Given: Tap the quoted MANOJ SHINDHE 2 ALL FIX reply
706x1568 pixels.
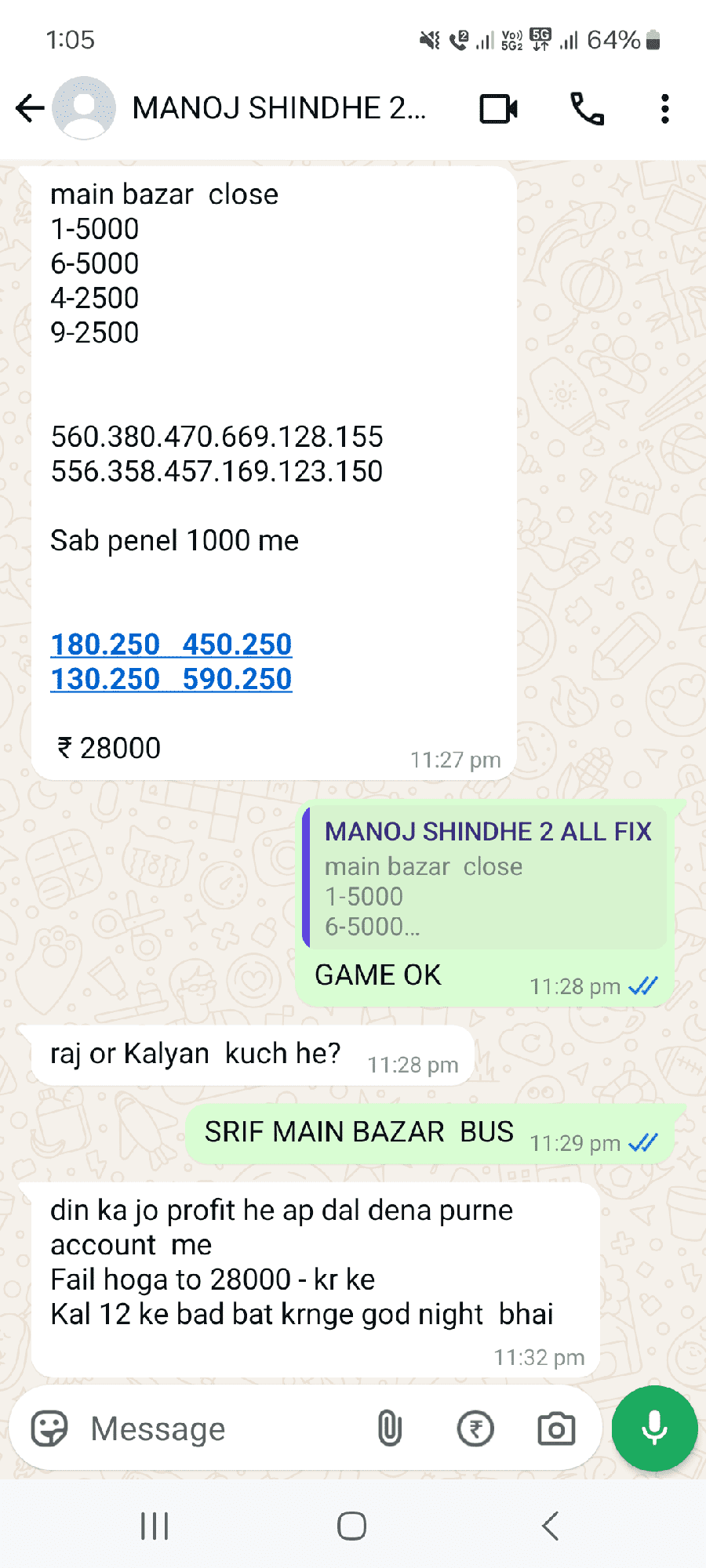Looking at the screenshot, I should pos(485,878).
